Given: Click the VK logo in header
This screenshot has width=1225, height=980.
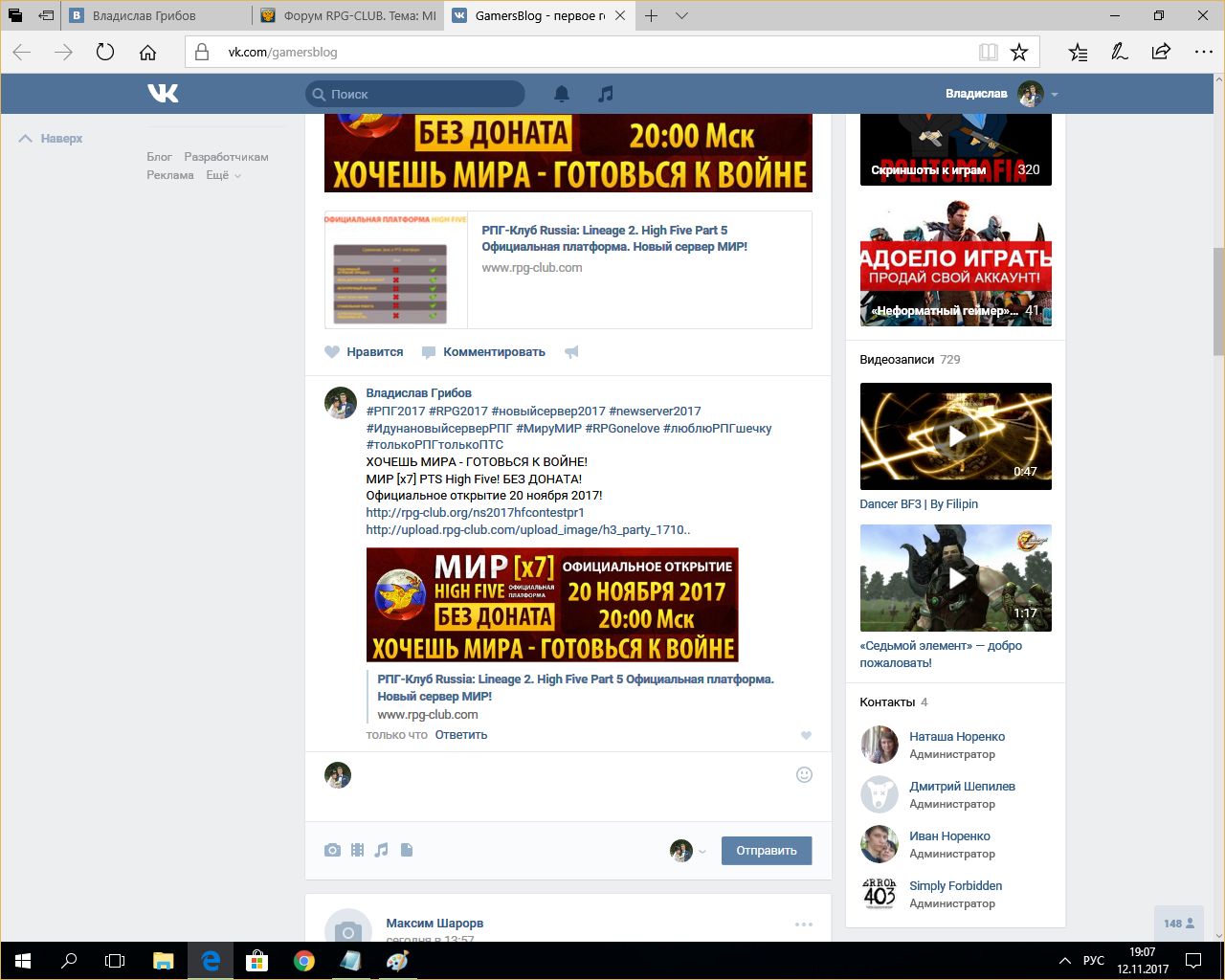Looking at the screenshot, I should (x=163, y=93).
